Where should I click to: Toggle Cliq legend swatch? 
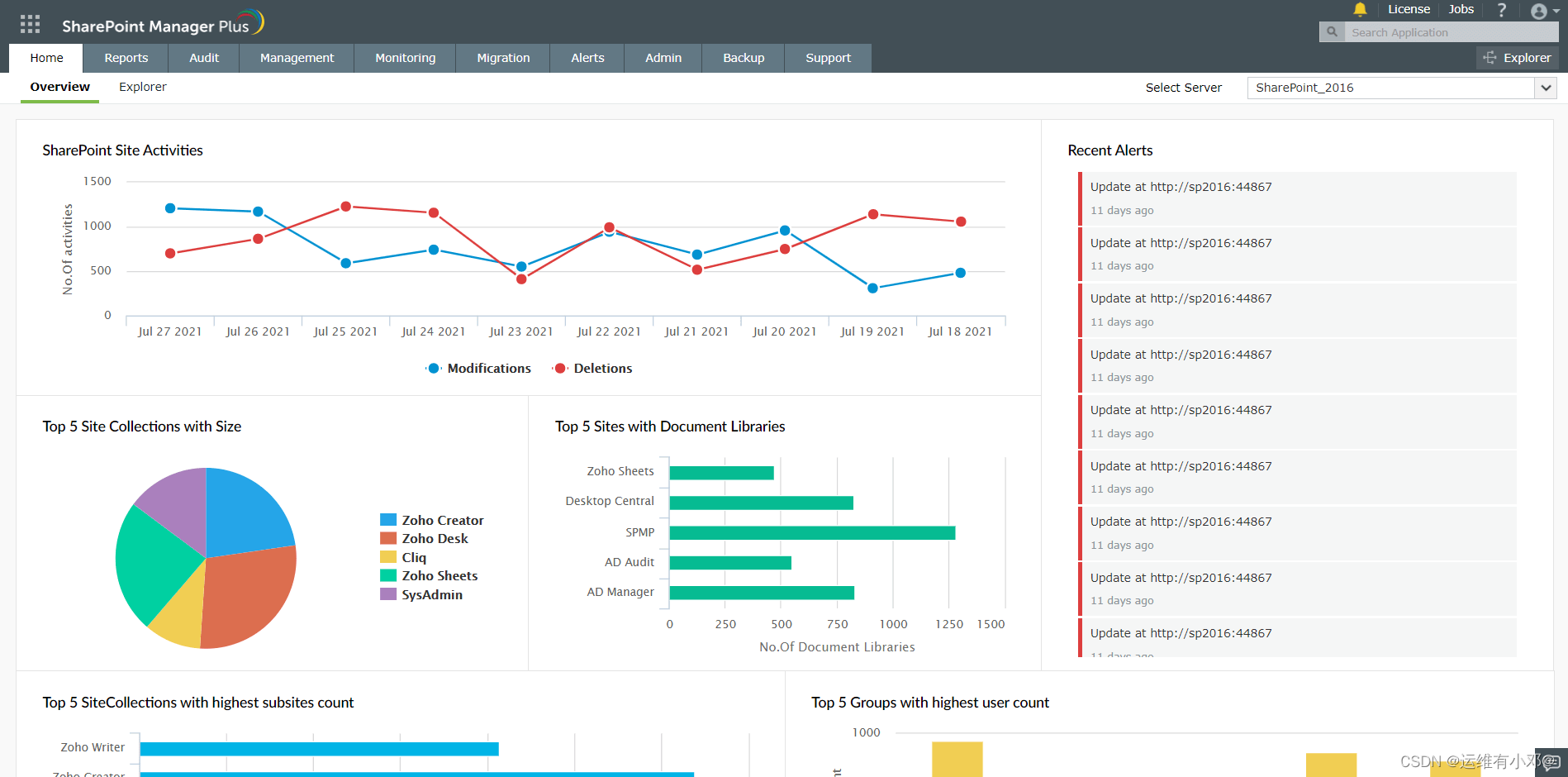point(388,557)
